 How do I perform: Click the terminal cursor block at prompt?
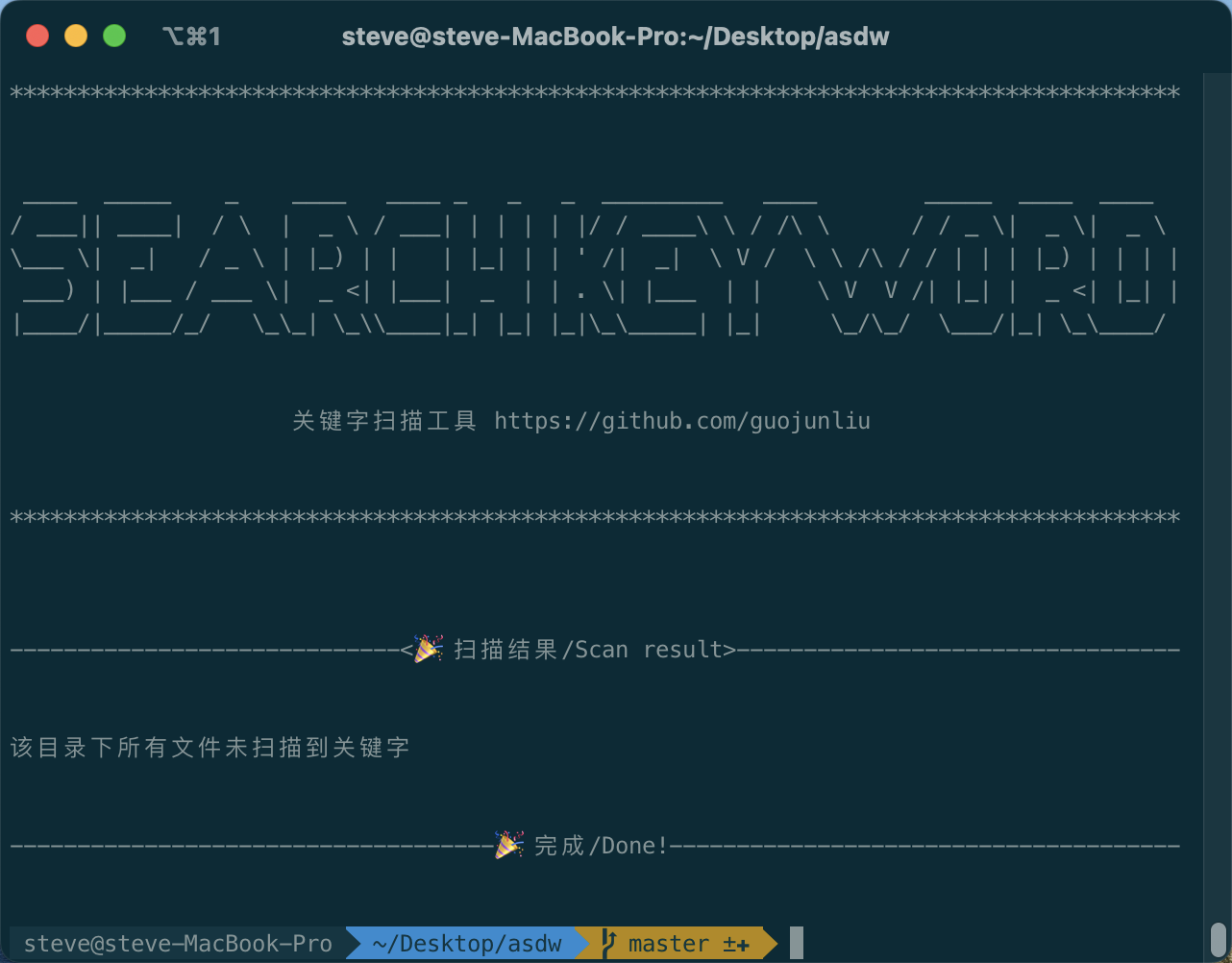tap(796, 943)
